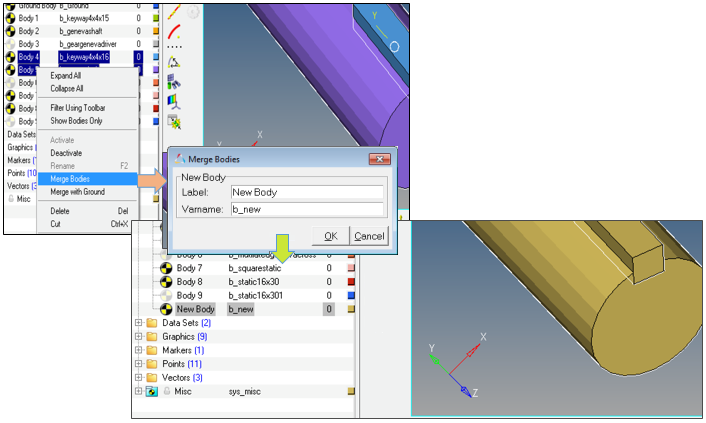Image resolution: width=706 pixels, height=423 pixels.
Task: Expand the Data Sets folder node
Action: tap(139, 323)
